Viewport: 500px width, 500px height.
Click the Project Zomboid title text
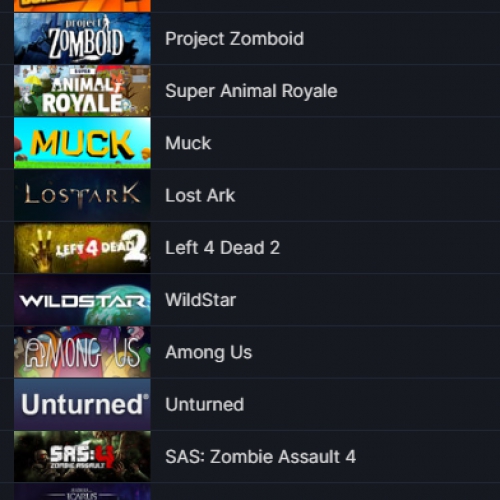click(x=234, y=39)
